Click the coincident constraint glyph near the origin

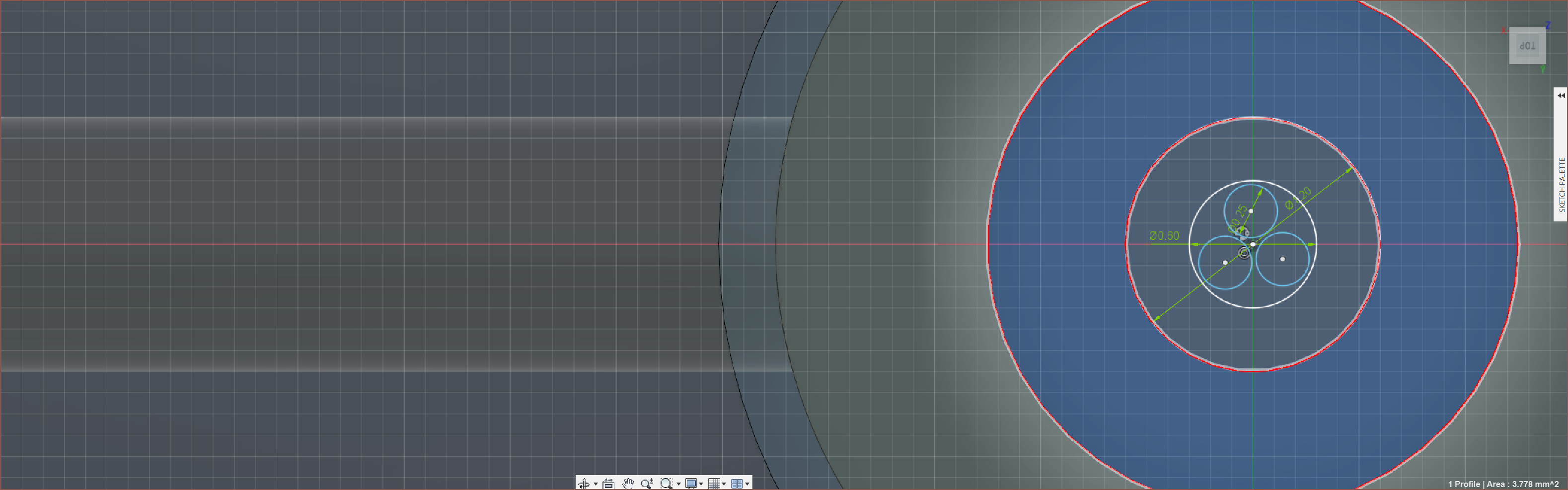click(x=1244, y=253)
